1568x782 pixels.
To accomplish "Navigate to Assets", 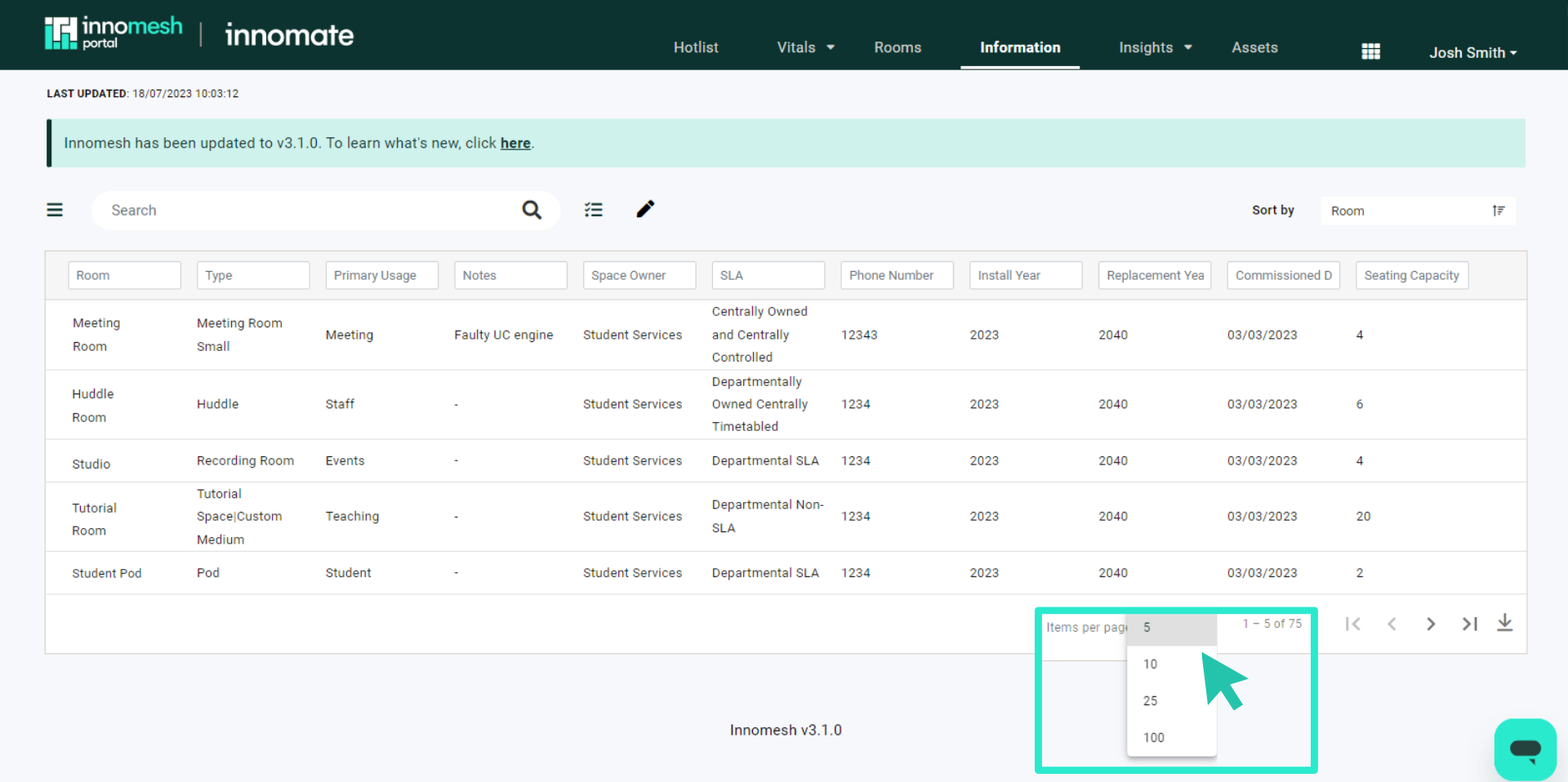I will pyautogui.click(x=1254, y=47).
